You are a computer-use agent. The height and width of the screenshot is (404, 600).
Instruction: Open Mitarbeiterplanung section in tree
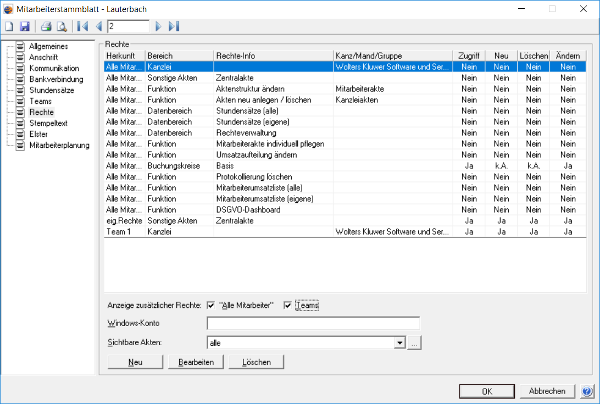pos(59,145)
